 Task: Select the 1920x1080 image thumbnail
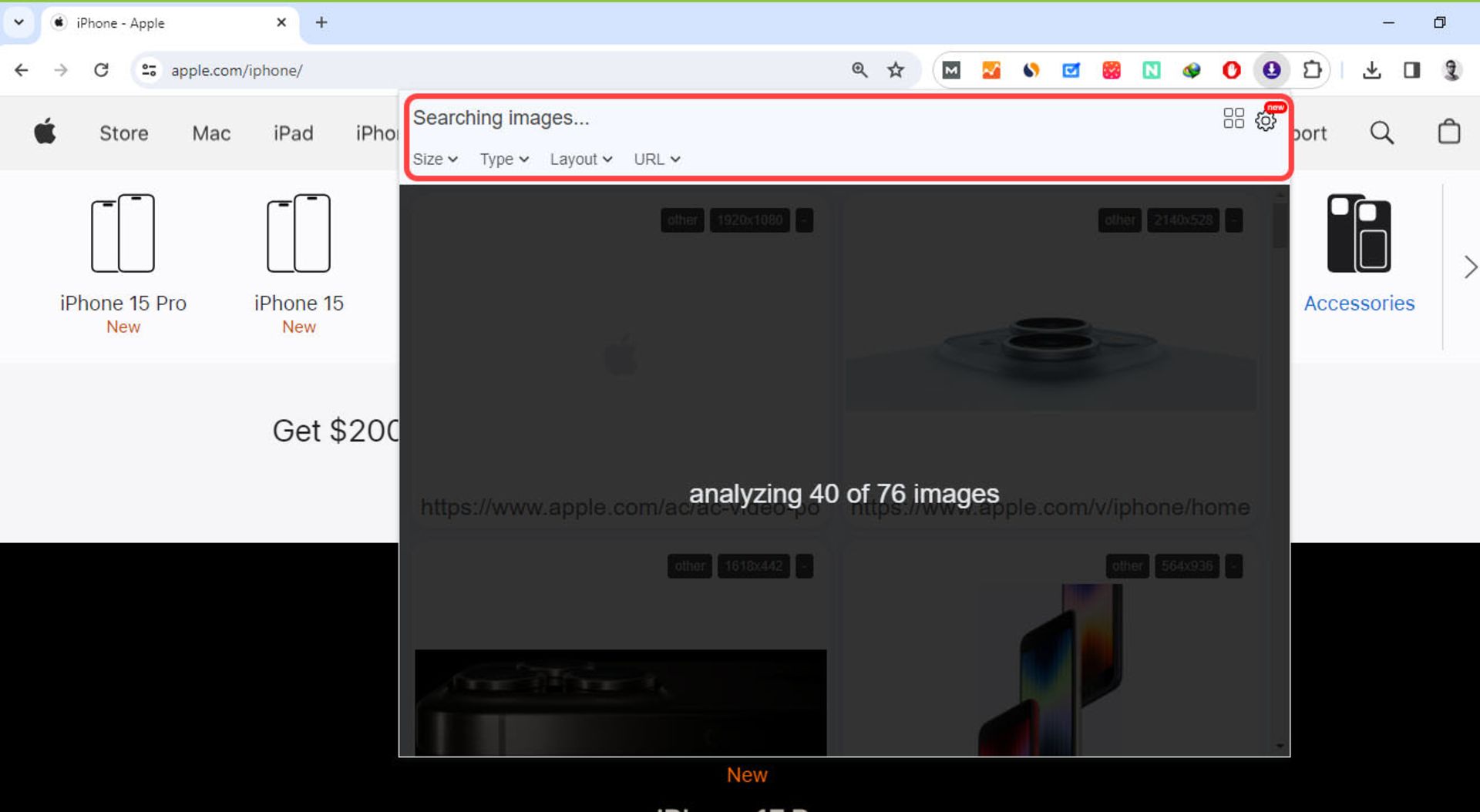(x=620, y=357)
